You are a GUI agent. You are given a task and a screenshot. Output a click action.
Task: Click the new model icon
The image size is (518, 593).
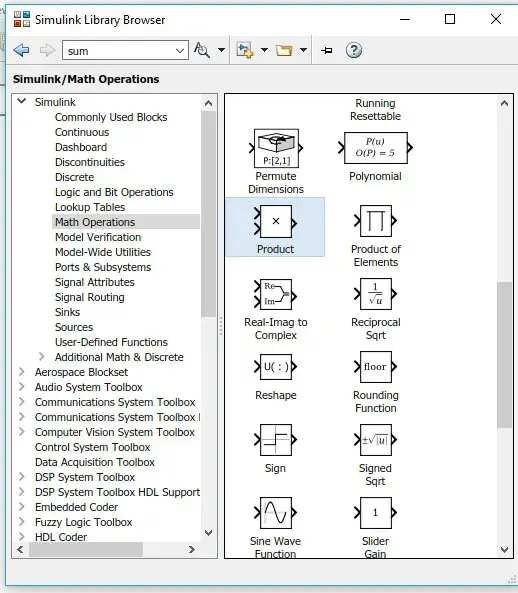coord(244,50)
